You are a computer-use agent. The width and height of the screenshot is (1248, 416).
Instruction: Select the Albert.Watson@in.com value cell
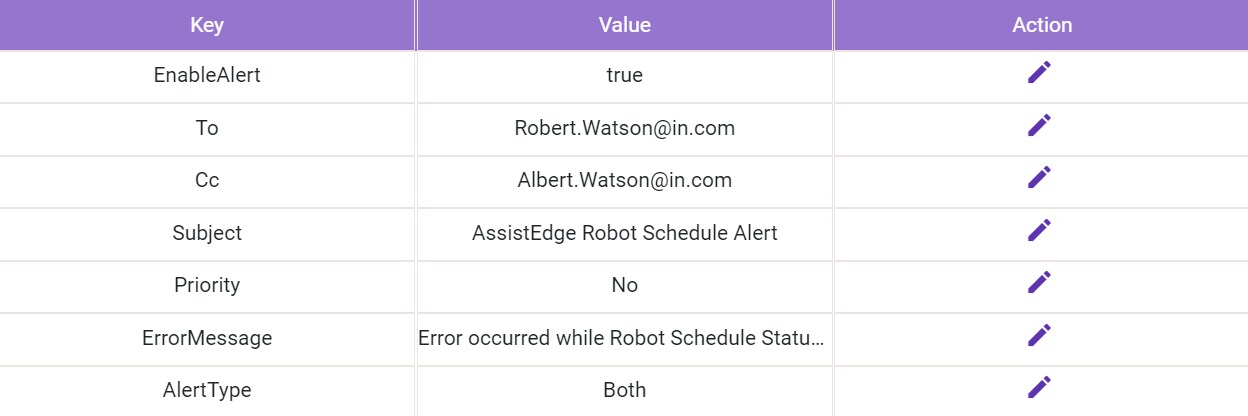tap(625, 181)
